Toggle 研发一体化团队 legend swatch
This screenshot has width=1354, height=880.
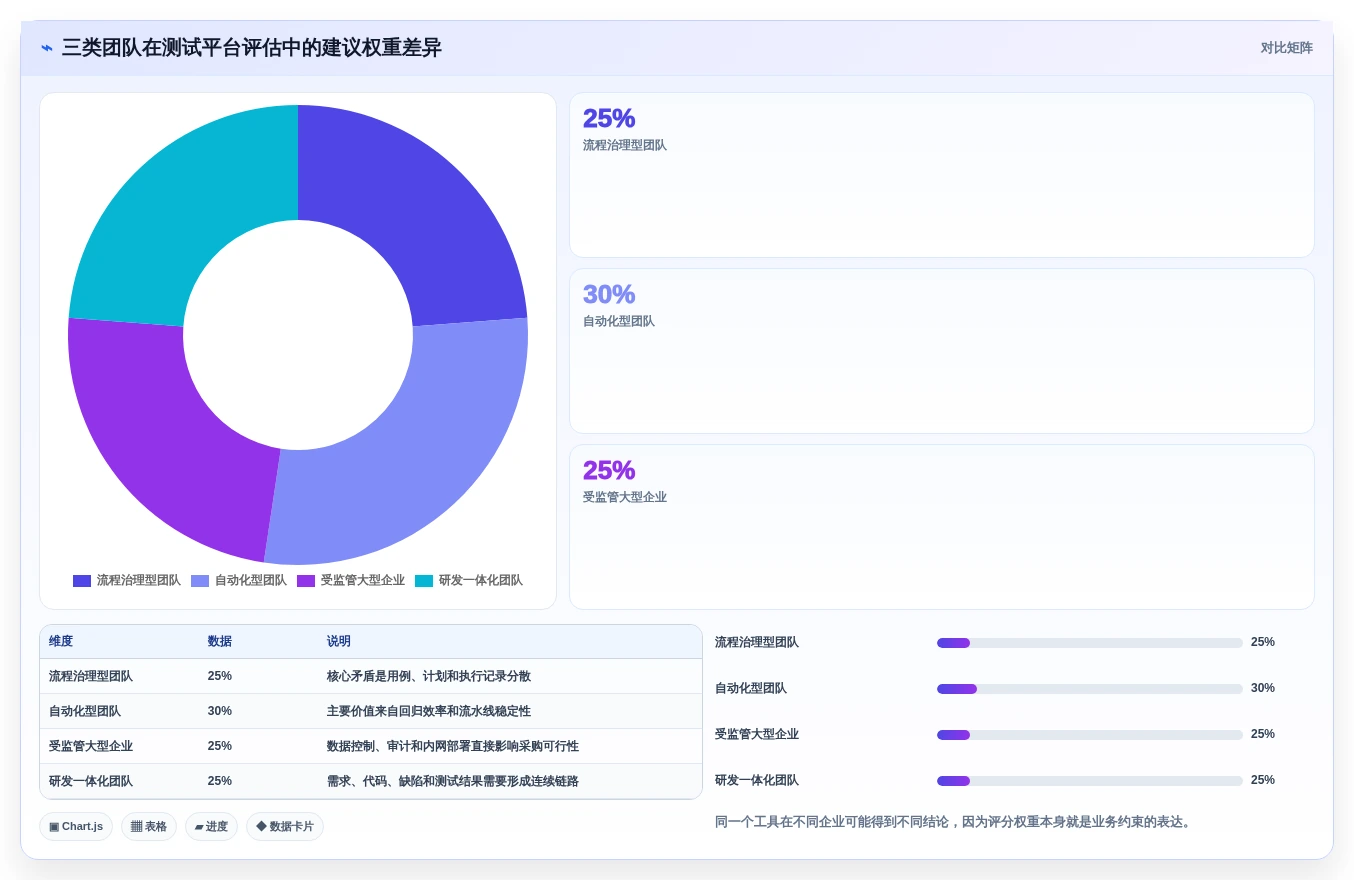point(424,581)
